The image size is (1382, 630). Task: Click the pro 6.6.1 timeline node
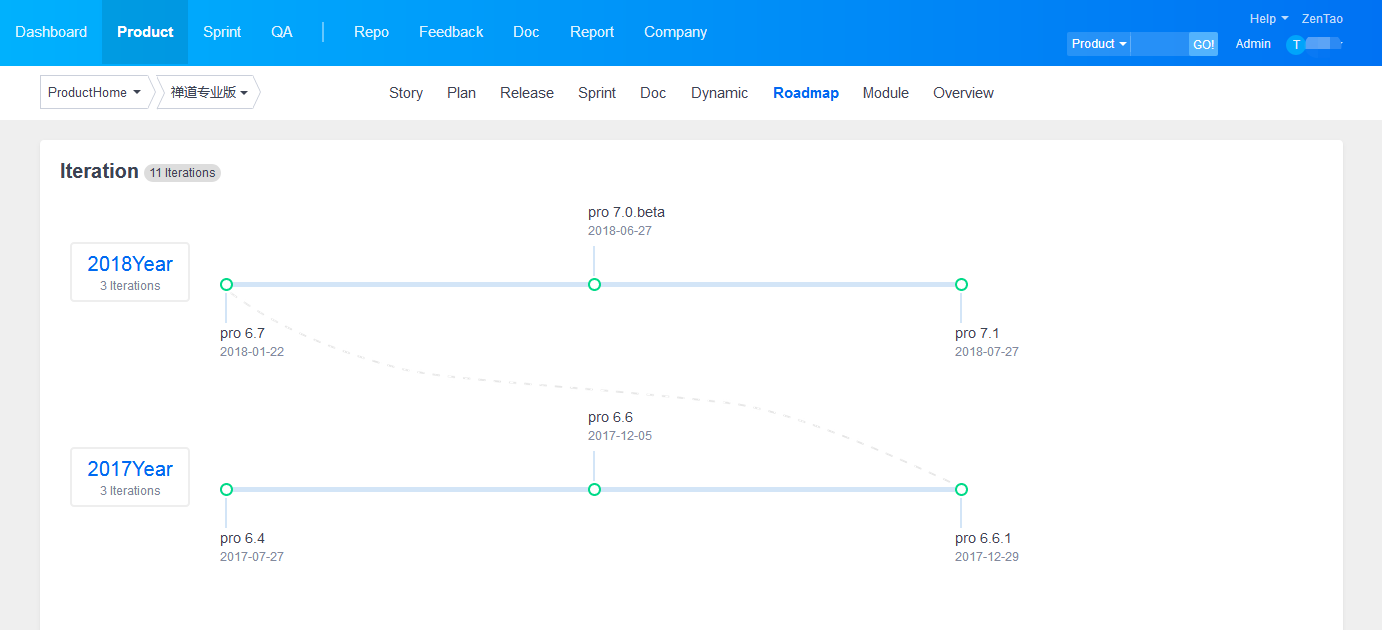(961, 490)
